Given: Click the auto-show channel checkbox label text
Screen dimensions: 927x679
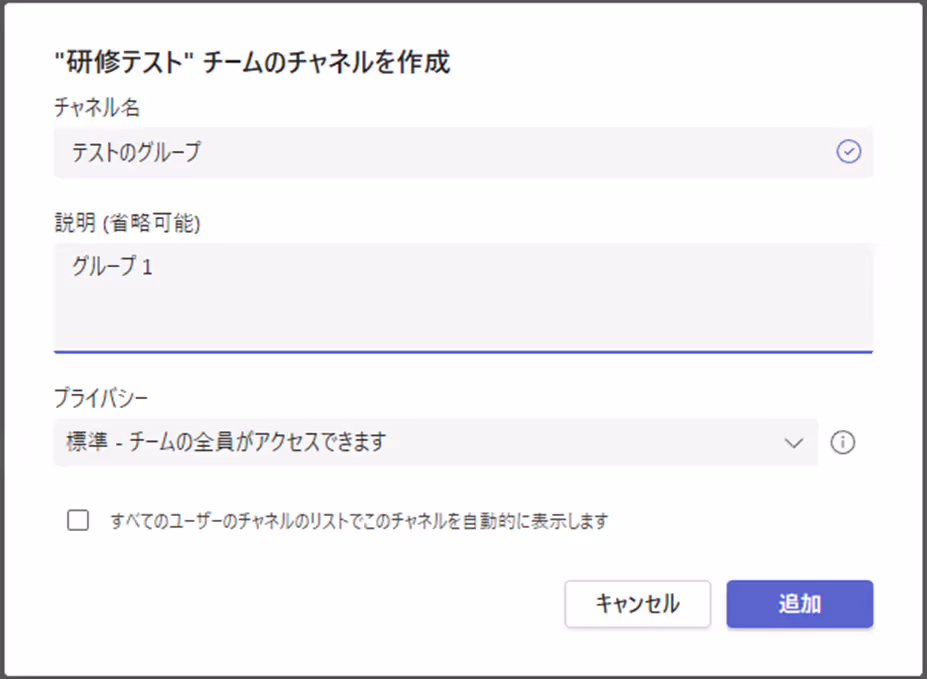Looking at the screenshot, I should (359, 521).
